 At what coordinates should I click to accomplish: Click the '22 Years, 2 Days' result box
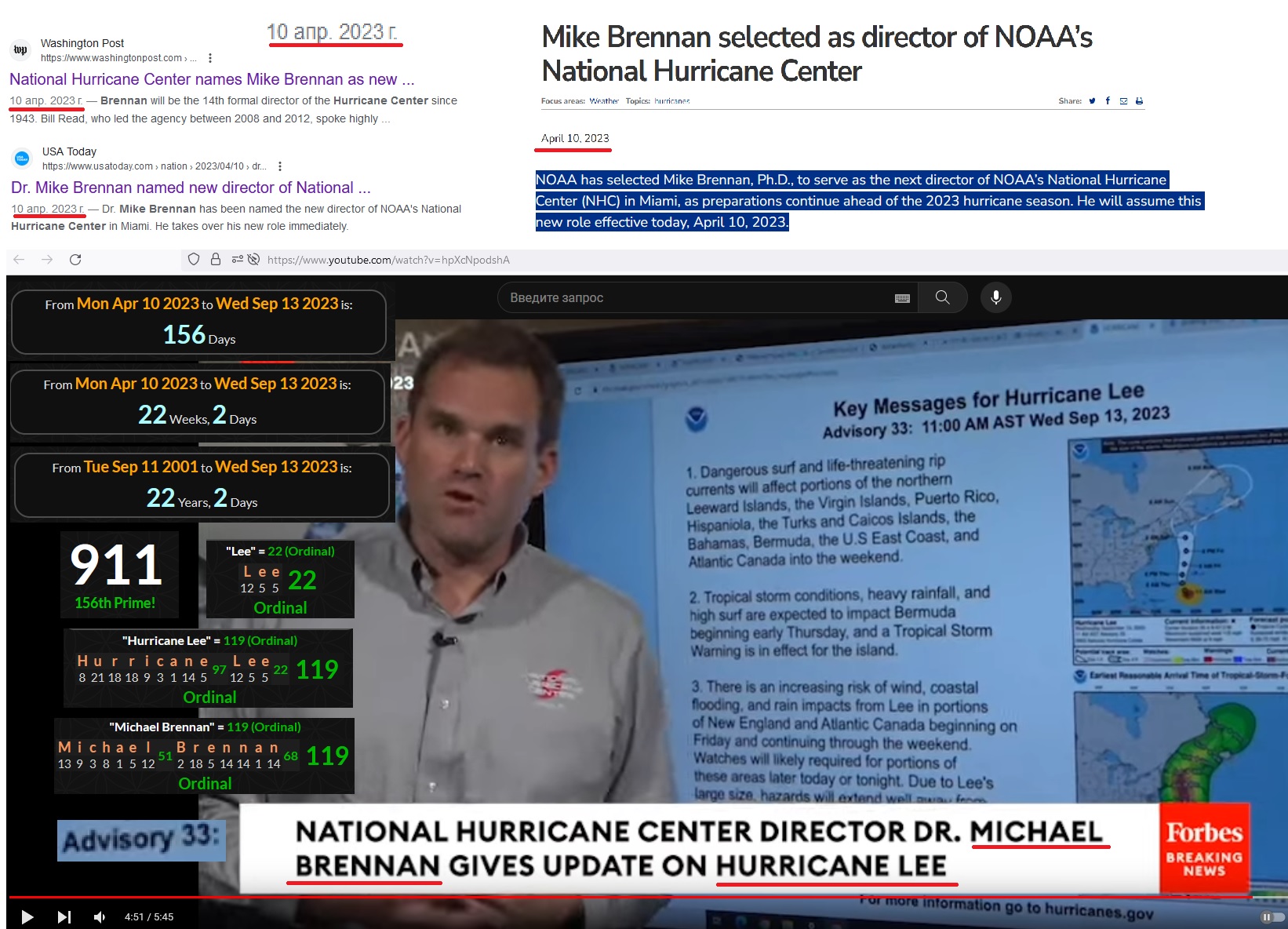pos(202,485)
